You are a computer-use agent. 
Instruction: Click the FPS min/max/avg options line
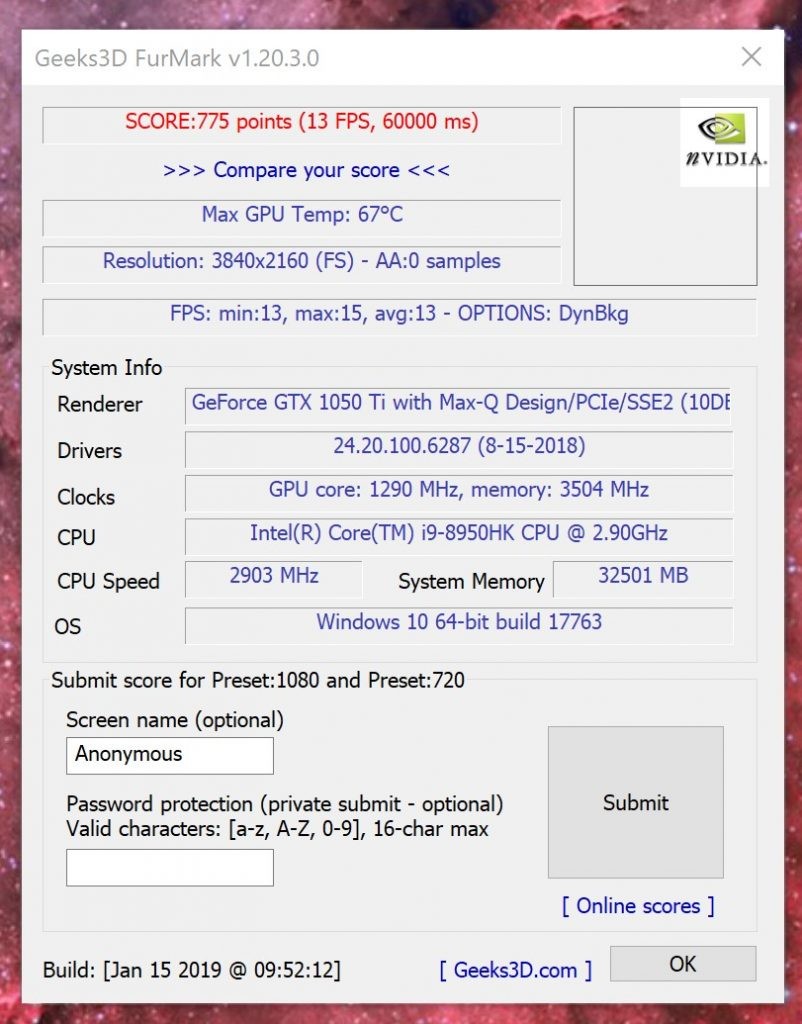pyautogui.click(x=400, y=316)
